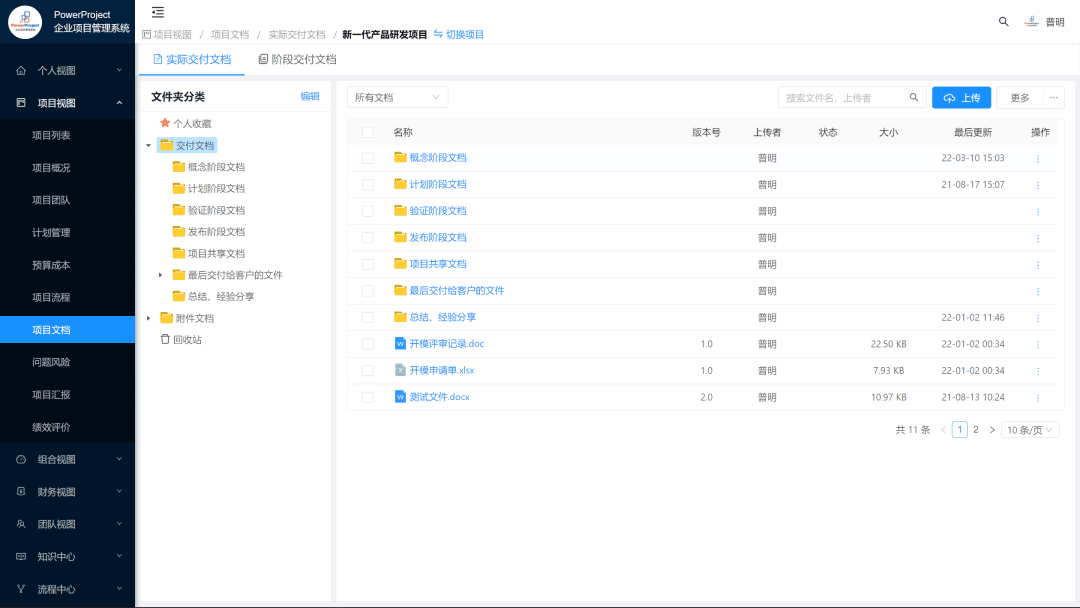Screen dimensions: 1080x608
Task: Open the 10 条/页 page size selector
Action: 1030,428
